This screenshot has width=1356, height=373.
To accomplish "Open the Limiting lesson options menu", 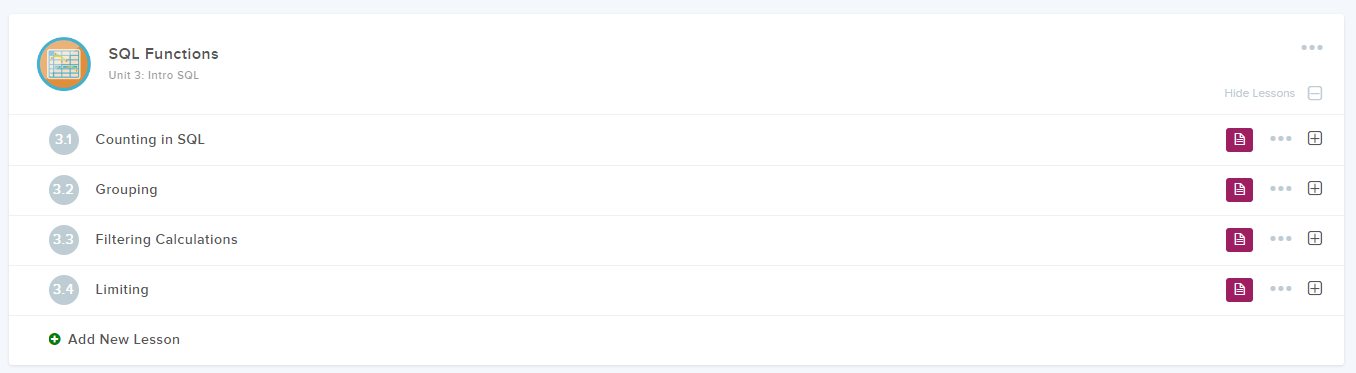I will pos(1281,289).
